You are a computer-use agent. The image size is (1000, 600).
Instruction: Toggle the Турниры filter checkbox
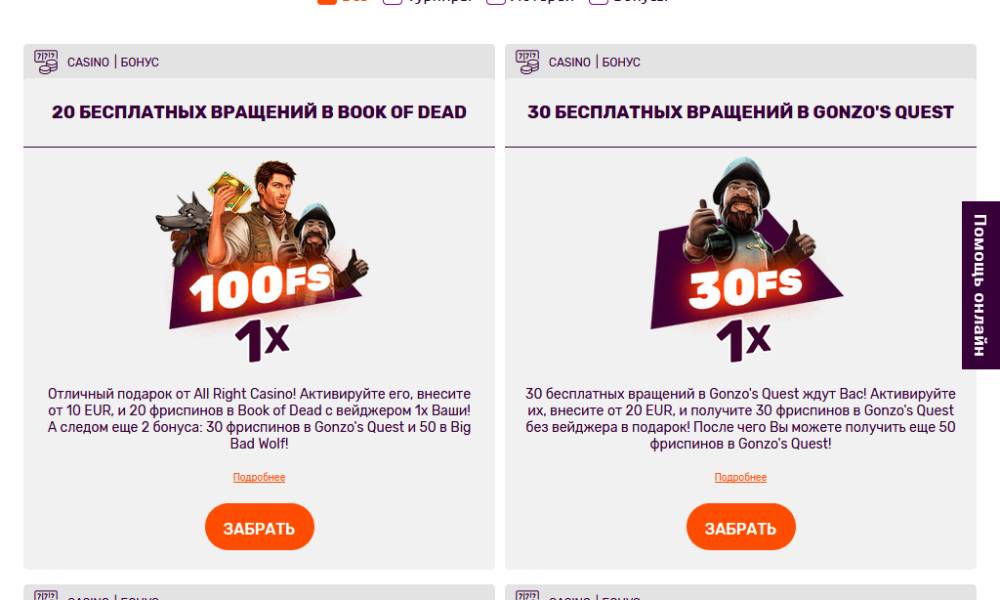392,2
